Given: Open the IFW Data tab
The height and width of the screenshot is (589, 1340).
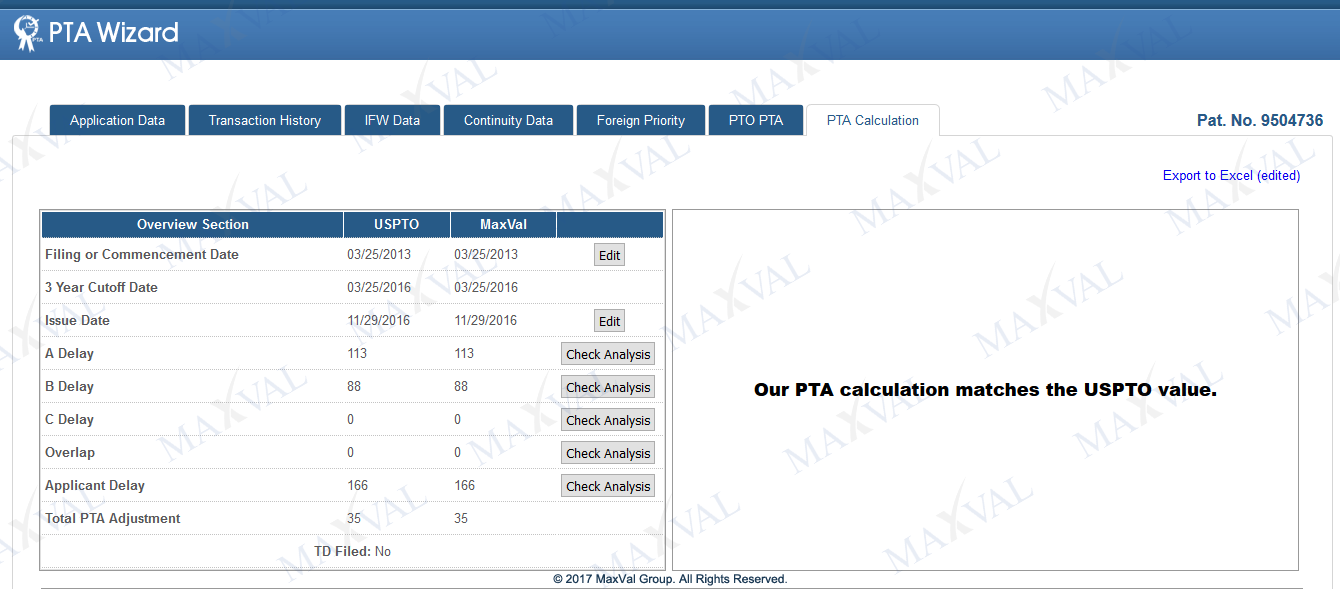Looking at the screenshot, I should coord(392,120).
